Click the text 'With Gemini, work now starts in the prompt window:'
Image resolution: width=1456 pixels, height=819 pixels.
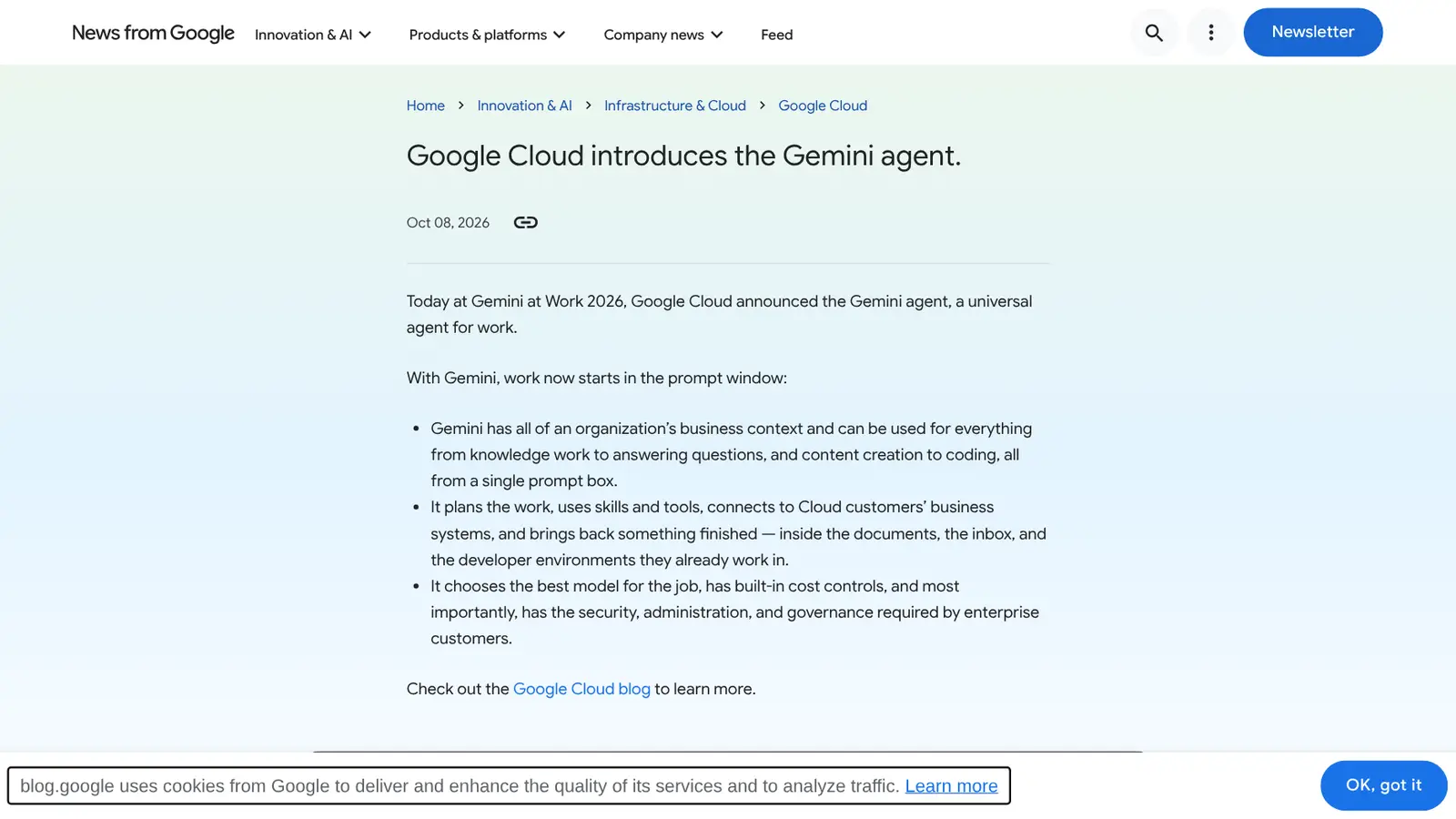point(597,378)
